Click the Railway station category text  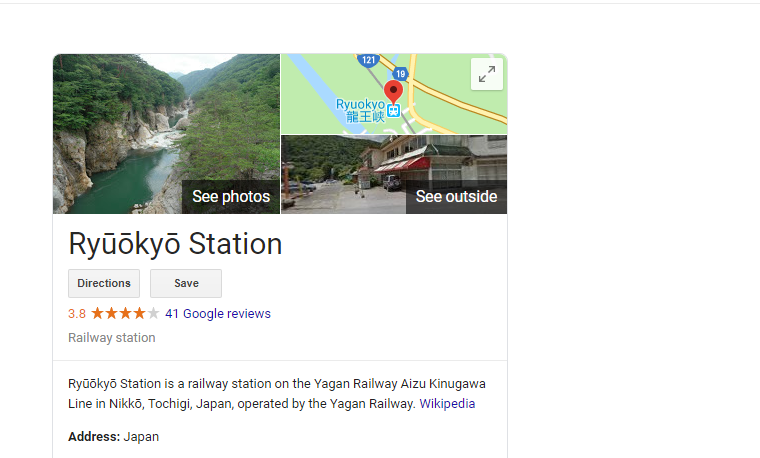pos(111,338)
